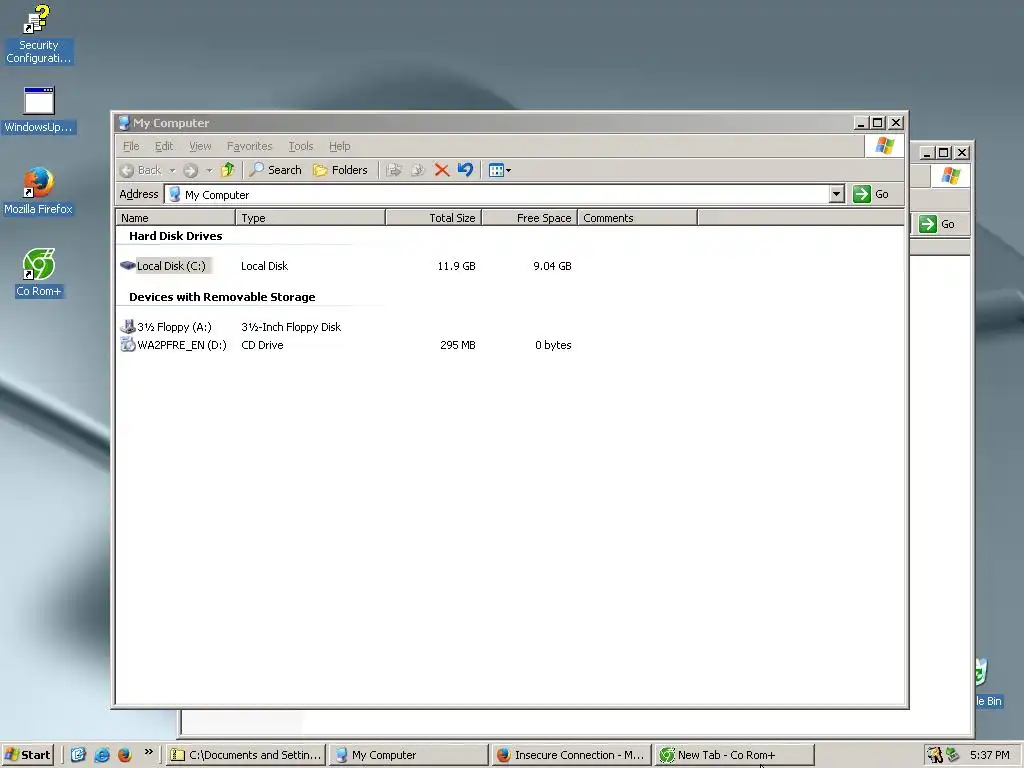The image size is (1024, 768).
Task: Sort by the Total Size column header
Action: tap(434, 217)
